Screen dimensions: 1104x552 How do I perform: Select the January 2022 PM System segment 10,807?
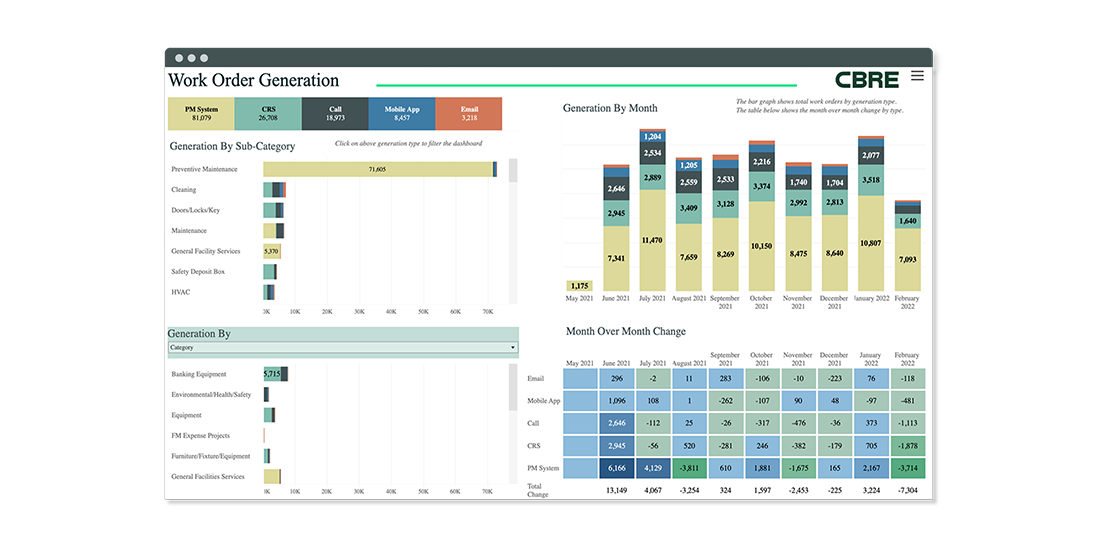871,245
